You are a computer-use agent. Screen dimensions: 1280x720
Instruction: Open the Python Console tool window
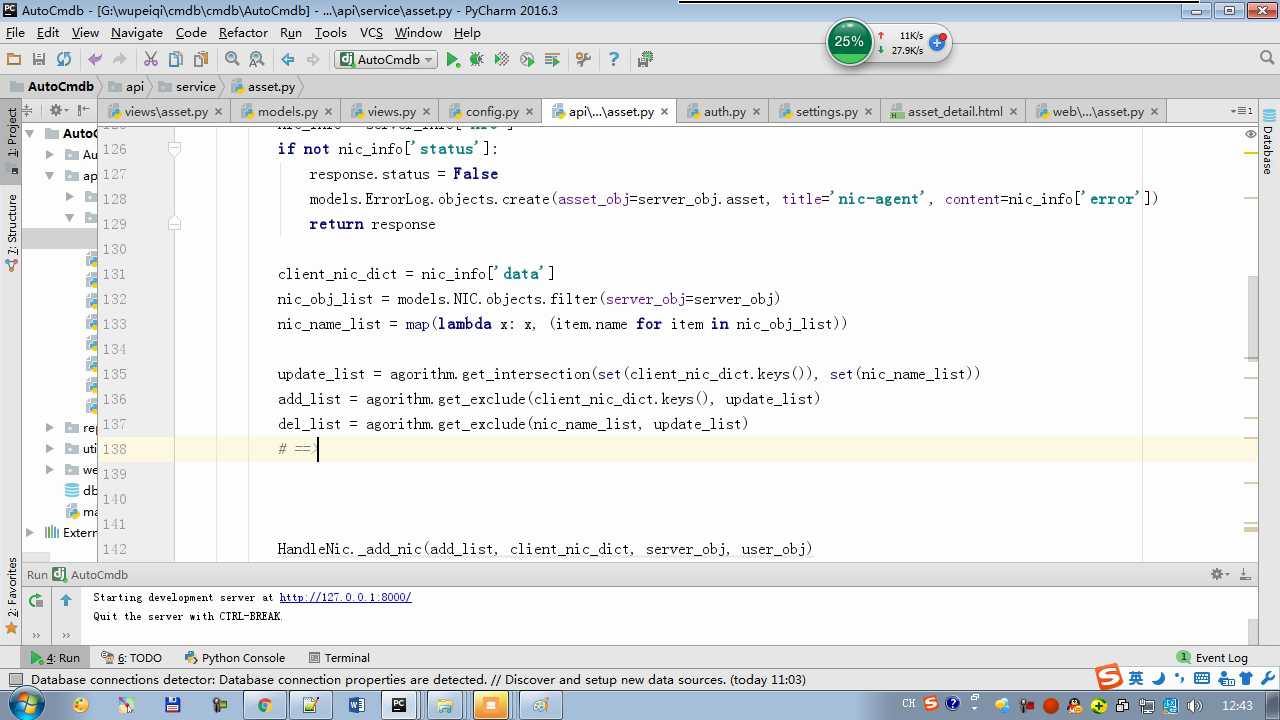pos(235,658)
